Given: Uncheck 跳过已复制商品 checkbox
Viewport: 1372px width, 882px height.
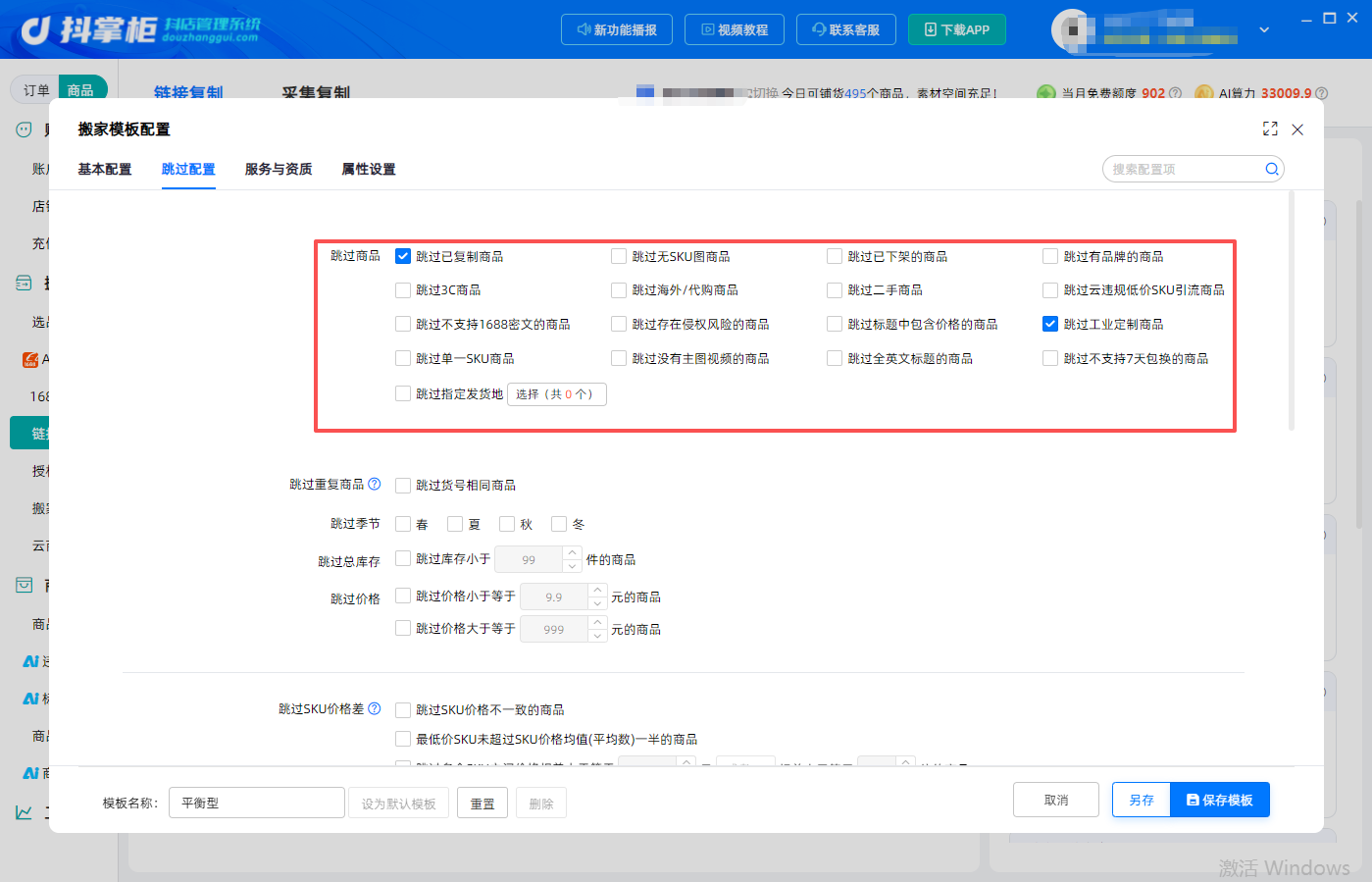Looking at the screenshot, I should 403,256.
